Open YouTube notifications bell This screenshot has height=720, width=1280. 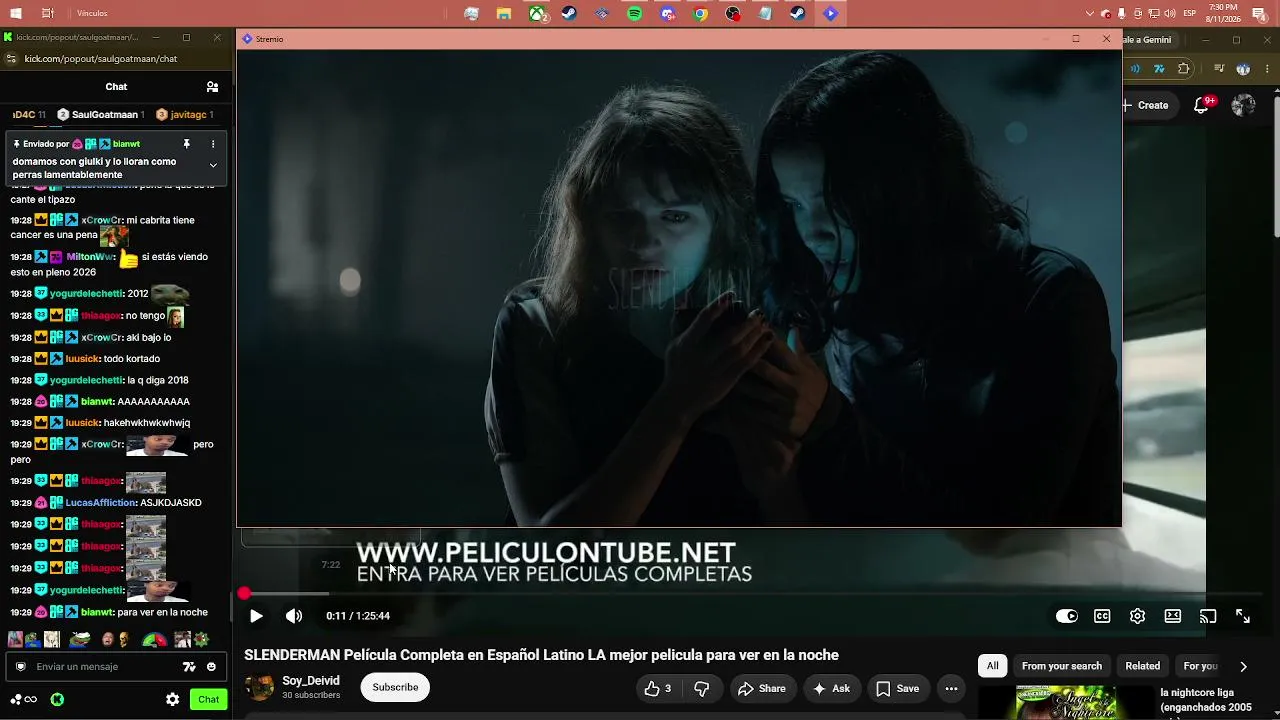pyautogui.click(x=1203, y=105)
